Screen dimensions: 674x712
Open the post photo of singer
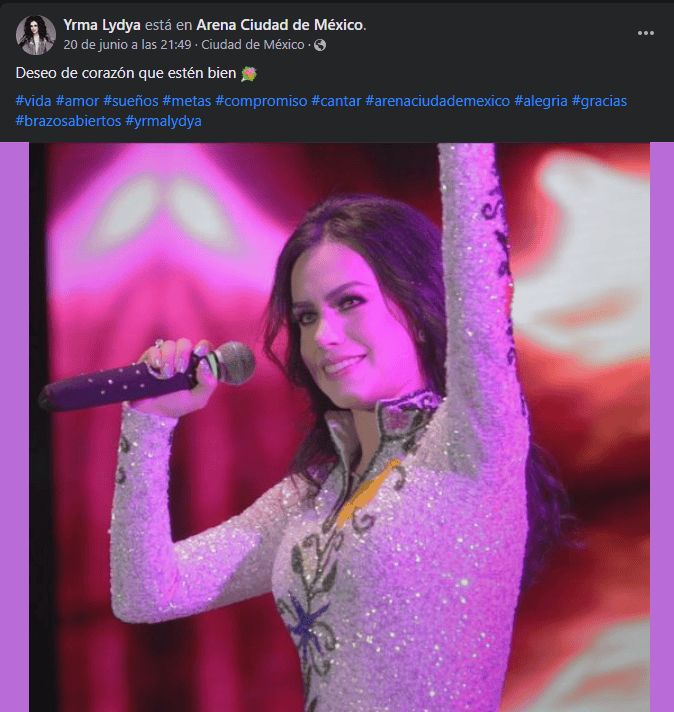[x=340, y=430]
